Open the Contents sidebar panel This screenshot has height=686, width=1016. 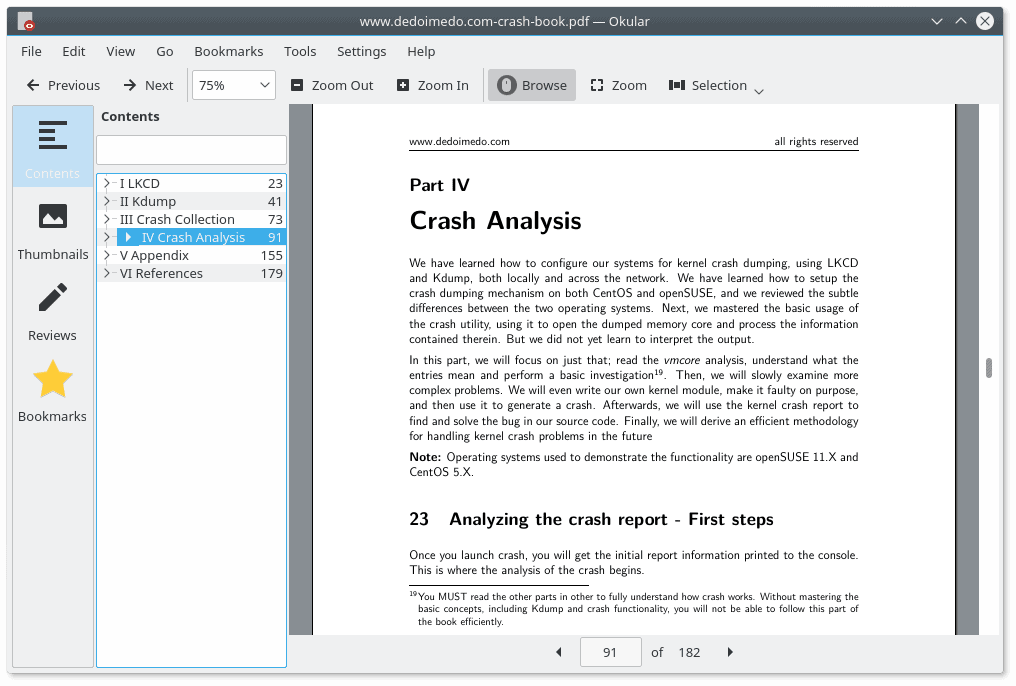(x=52, y=147)
